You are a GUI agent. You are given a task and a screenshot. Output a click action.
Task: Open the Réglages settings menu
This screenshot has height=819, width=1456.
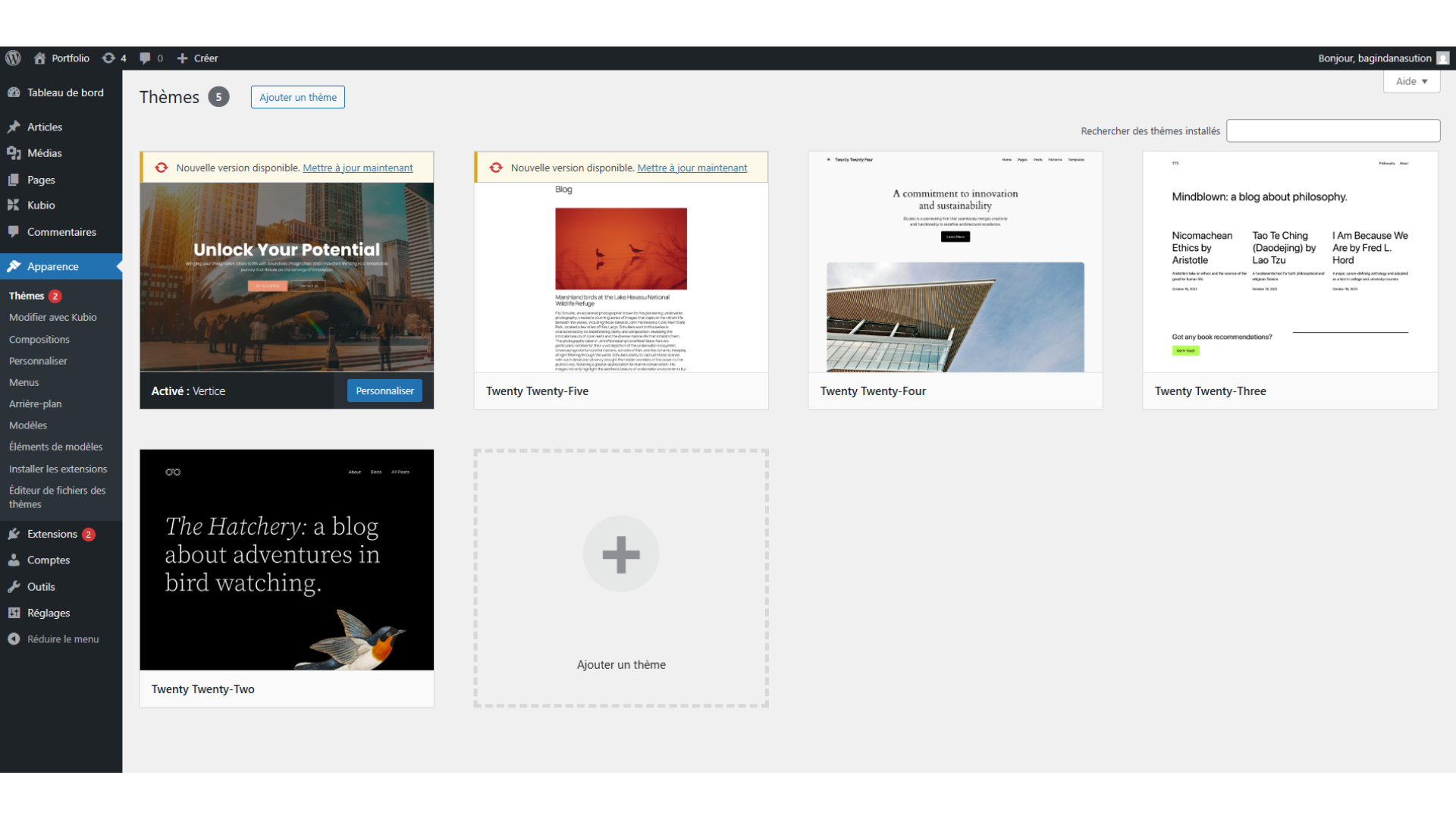tap(49, 613)
